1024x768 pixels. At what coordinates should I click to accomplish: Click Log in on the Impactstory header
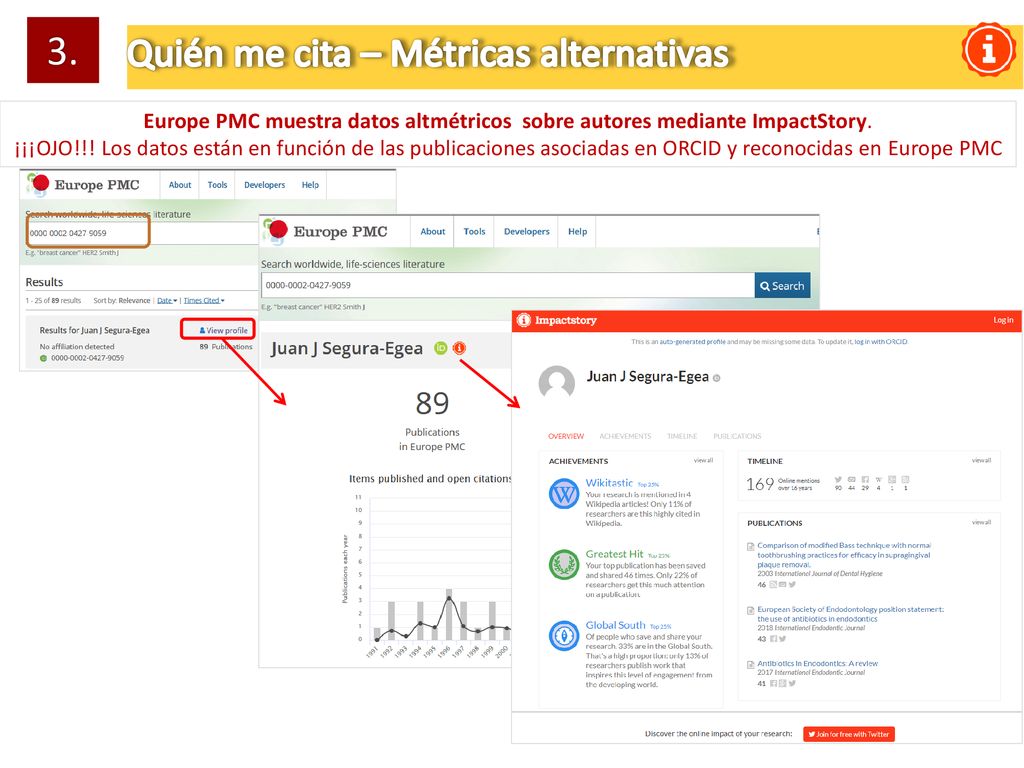[x=1003, y=320]
